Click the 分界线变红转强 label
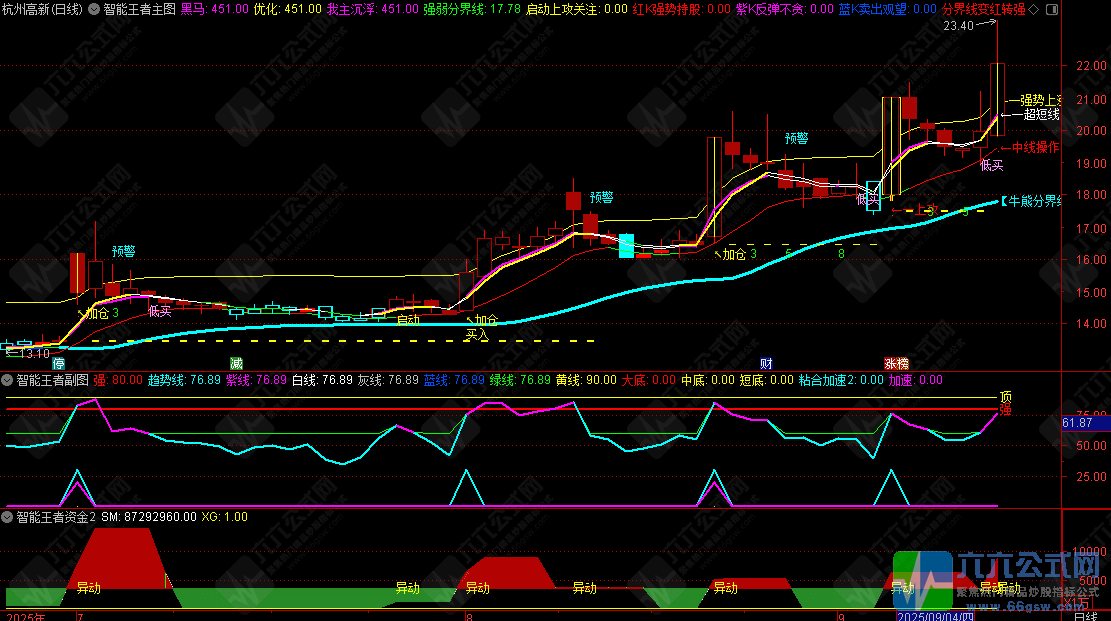Image resolution: width=1111 pixels, height=621 pixels. 983,9
